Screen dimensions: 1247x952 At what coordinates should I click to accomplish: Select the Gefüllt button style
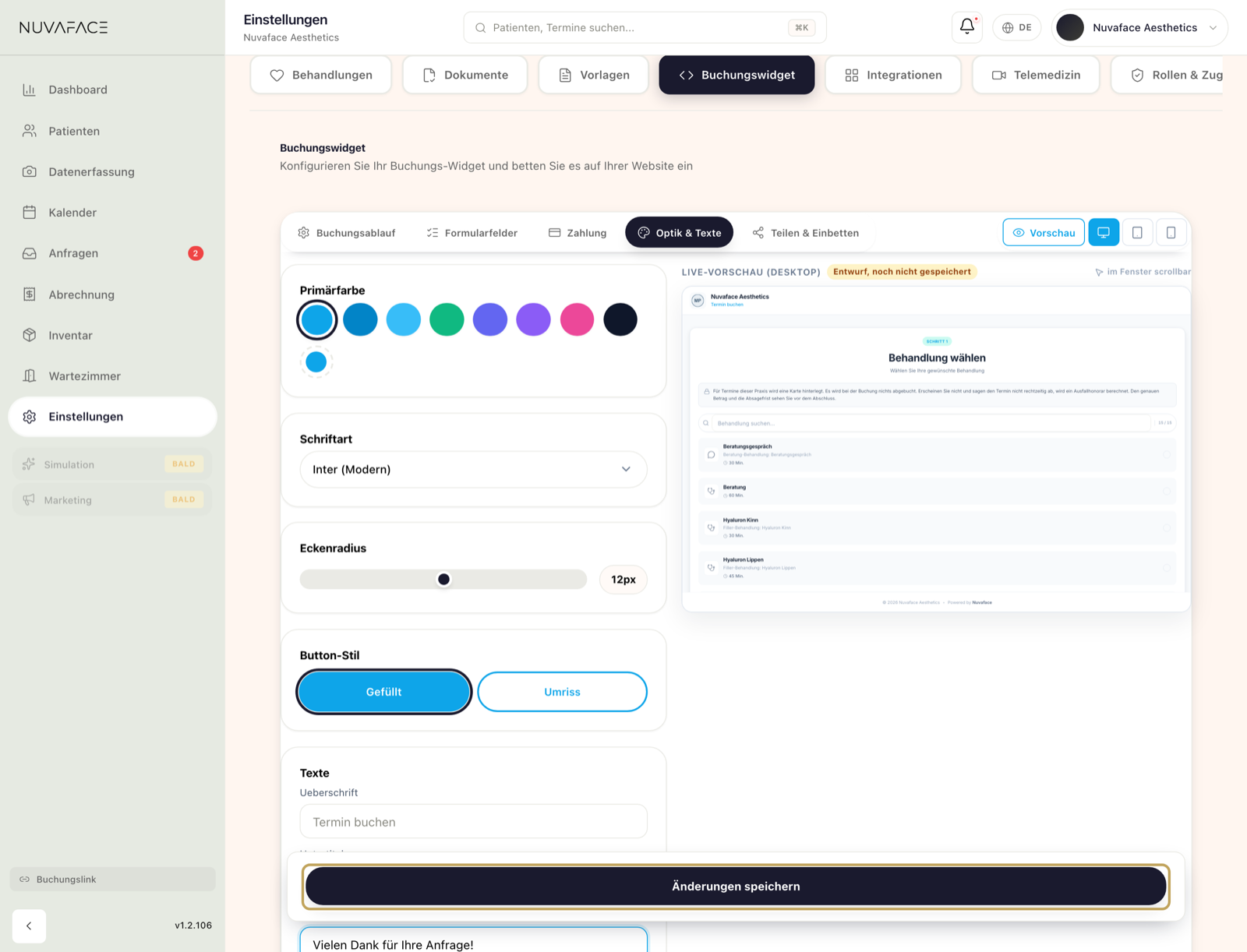point(384,692)
